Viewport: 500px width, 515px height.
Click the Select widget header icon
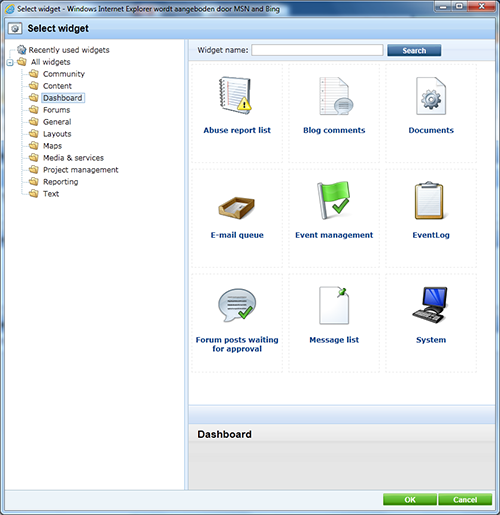coord(15,29)
